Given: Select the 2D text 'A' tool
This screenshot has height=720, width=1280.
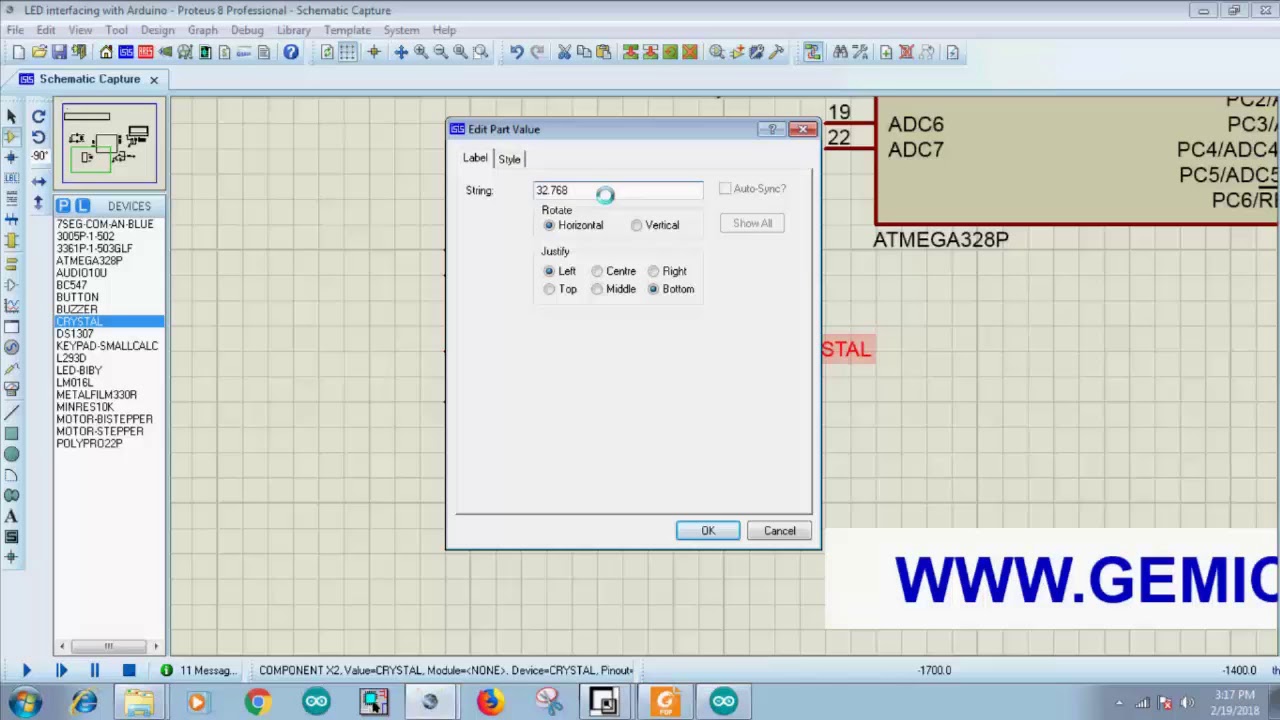Looking at the screenshot, I should 11,516.
